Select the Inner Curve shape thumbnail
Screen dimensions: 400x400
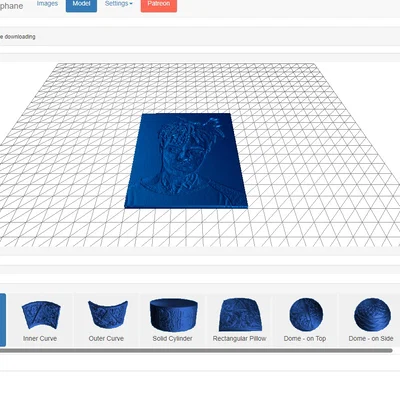point(40,320)
